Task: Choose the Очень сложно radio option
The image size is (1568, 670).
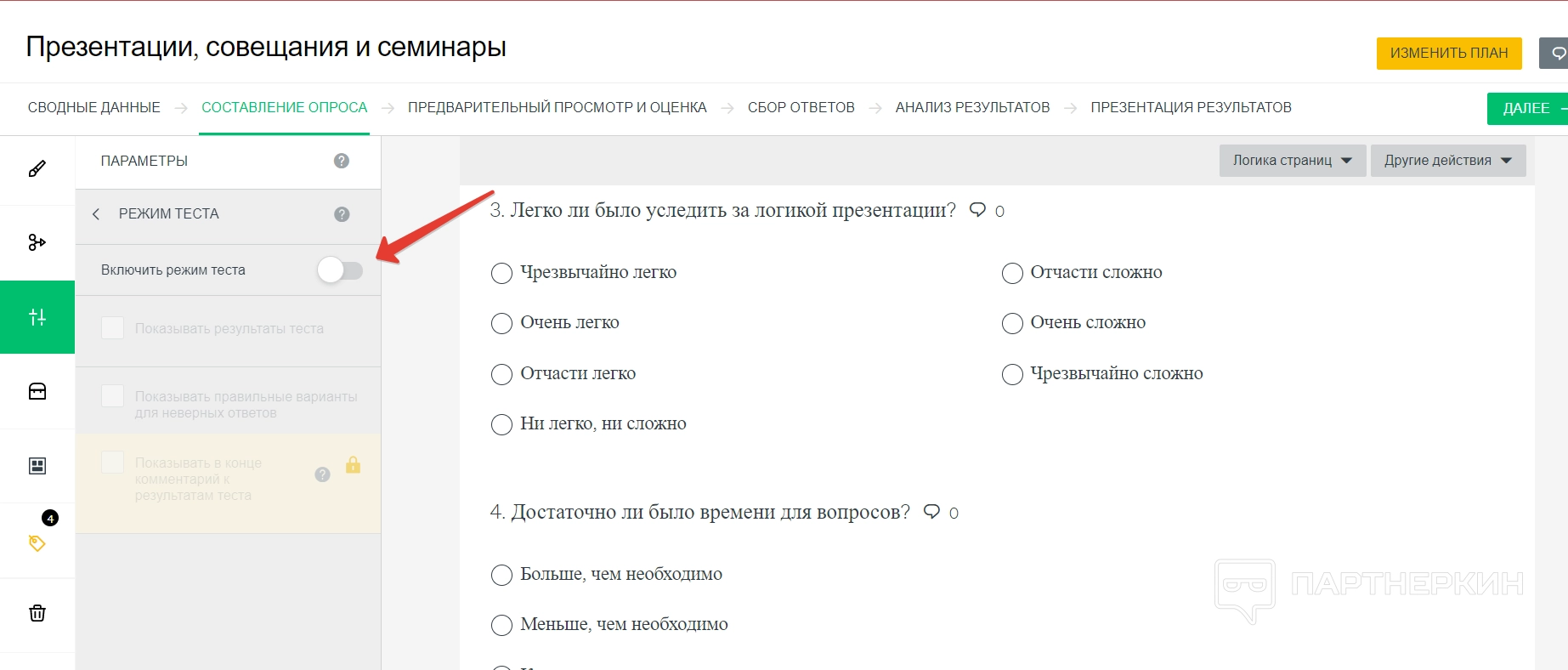Action: (1011, 323)
